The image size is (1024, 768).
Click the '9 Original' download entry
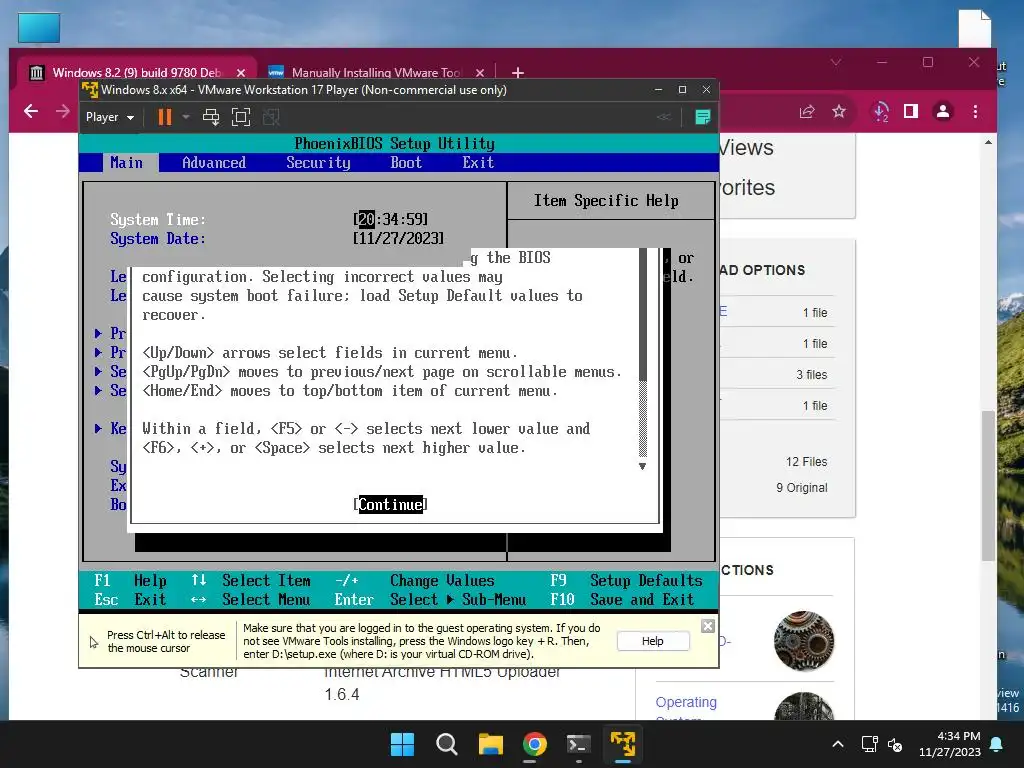point(801,488)
